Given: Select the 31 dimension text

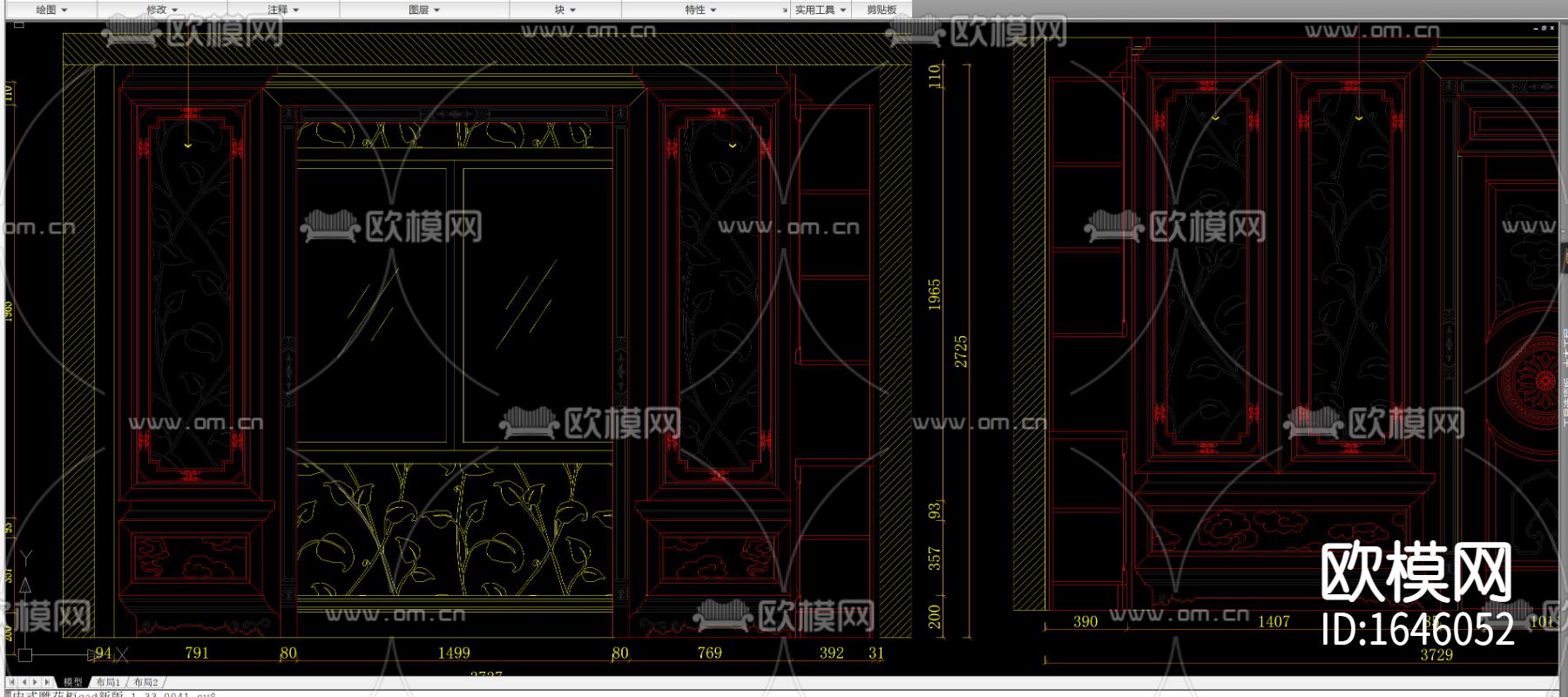Looking at the screenshot, I should point(876,653).
